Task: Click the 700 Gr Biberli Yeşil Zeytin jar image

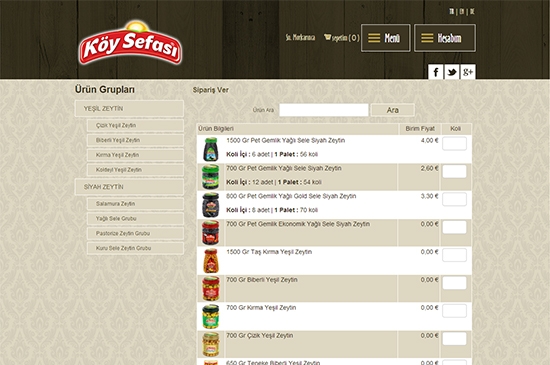Action: pyautogui.click(x=211, y=289)
